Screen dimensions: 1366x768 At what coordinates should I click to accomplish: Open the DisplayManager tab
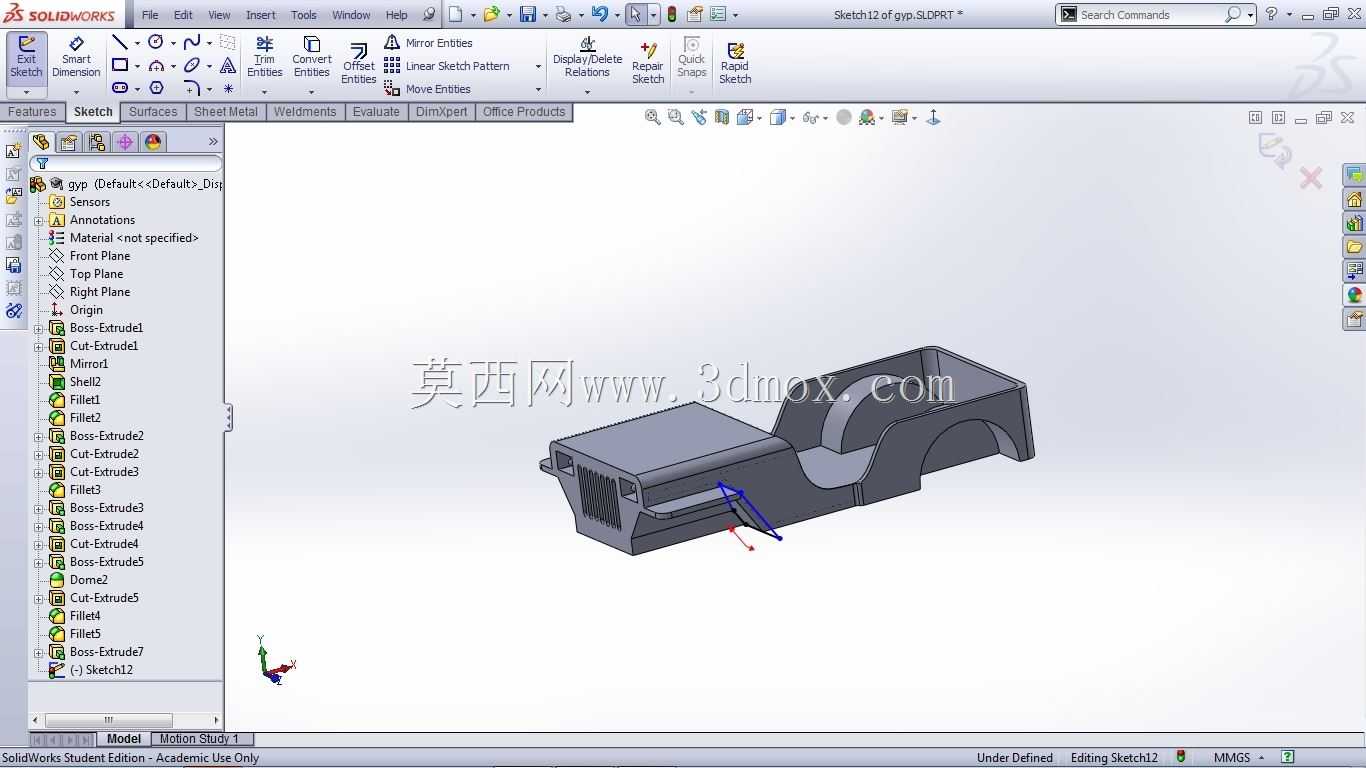tap(153, 142)
